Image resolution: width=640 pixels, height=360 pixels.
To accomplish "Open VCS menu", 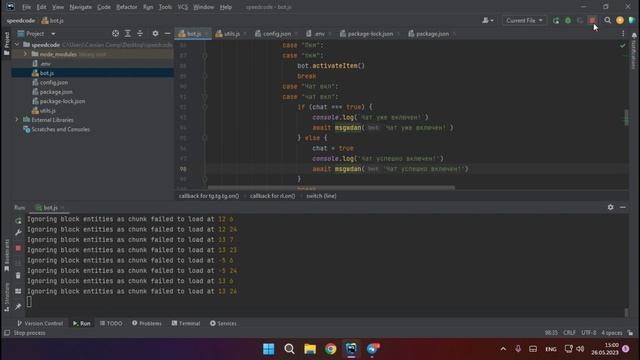I will 182,7.
